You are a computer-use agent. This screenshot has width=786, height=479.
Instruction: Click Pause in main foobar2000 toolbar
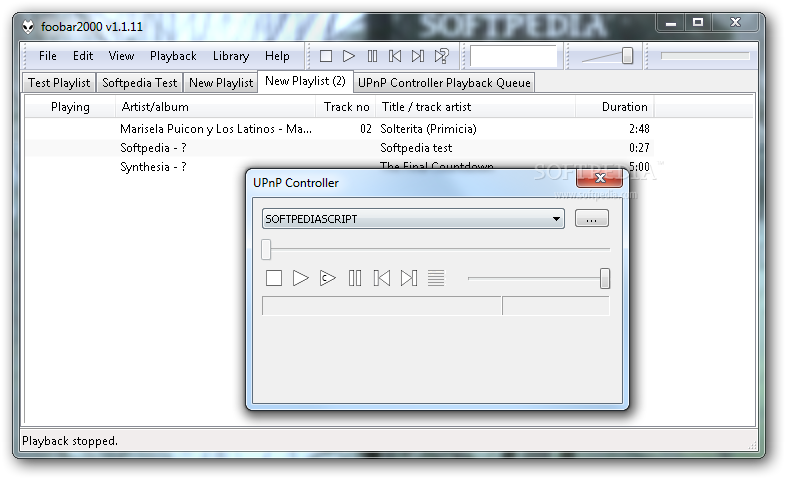[x=372, y=56]
